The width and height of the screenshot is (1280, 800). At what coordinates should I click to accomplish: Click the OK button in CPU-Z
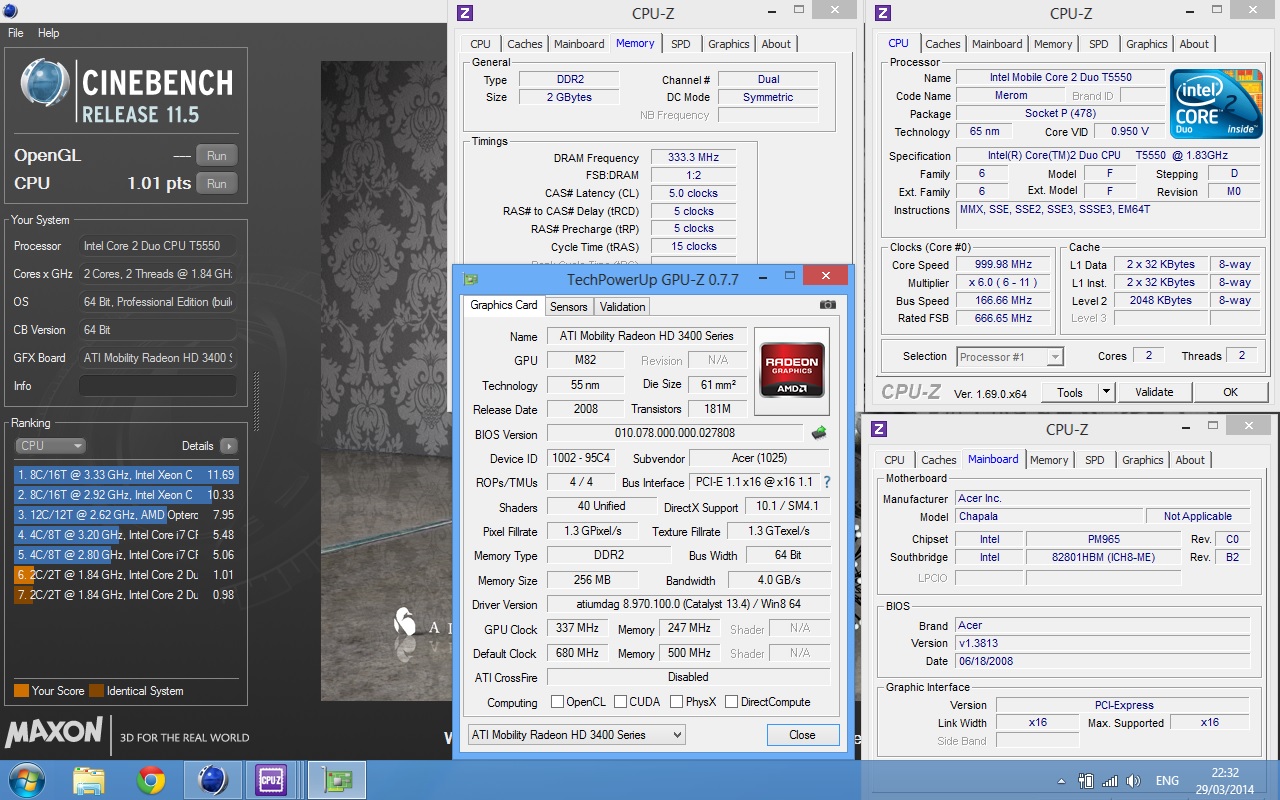click(1231, 392)
